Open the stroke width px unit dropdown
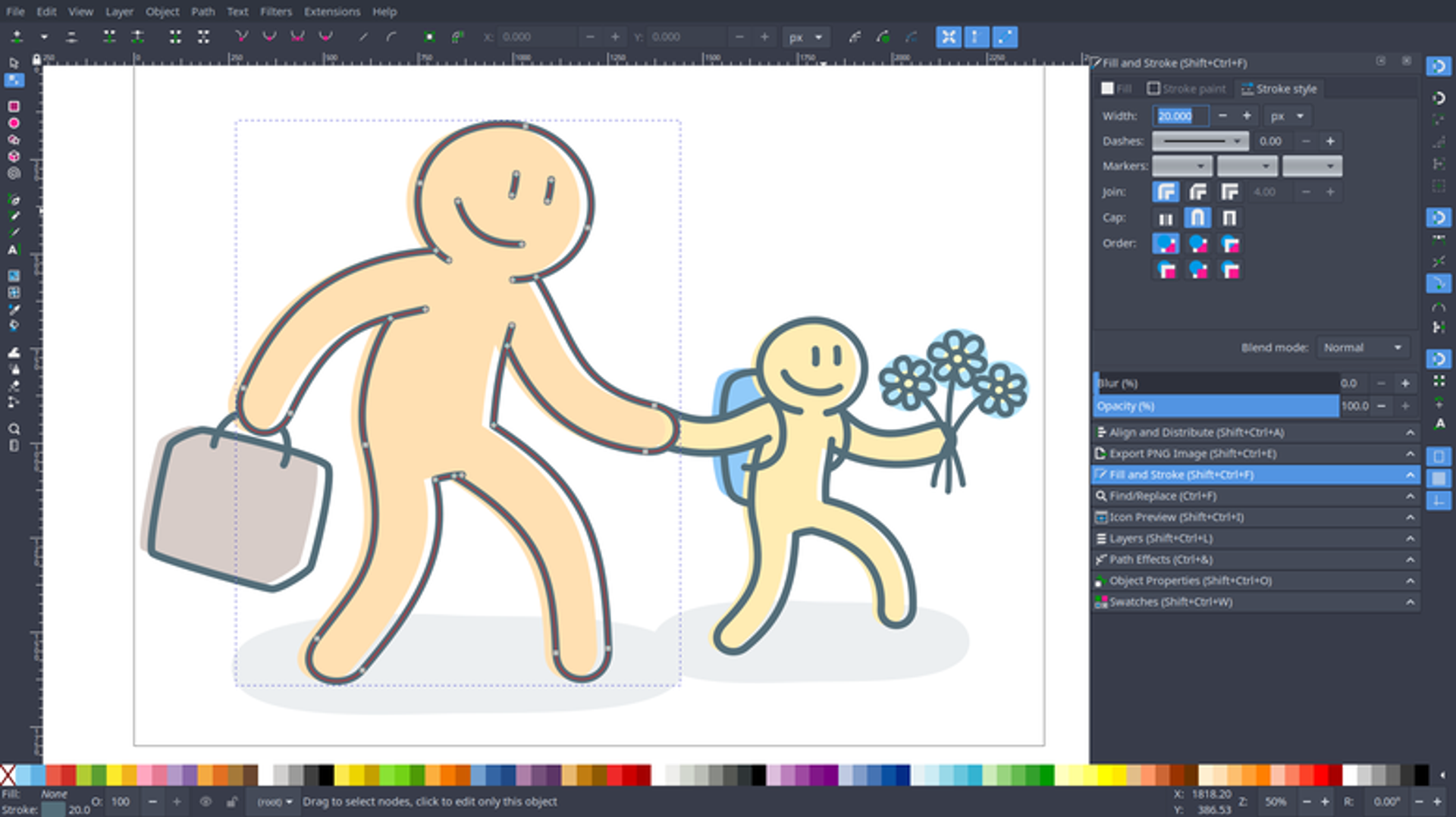The height and width of the screenshot is (817, 1456). [1287, 117]
